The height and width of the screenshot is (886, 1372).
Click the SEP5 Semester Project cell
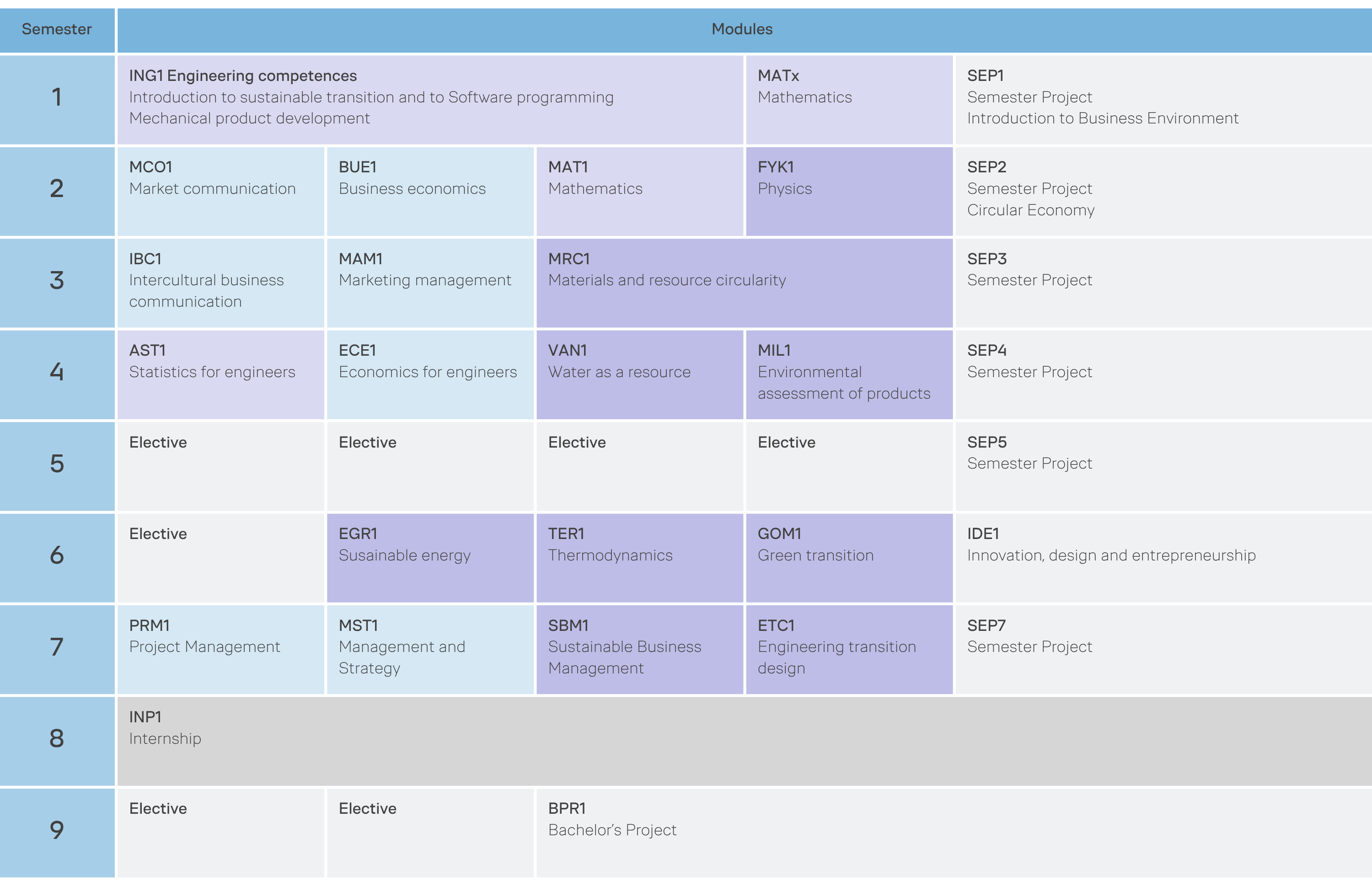click(x=1163, y=467)
